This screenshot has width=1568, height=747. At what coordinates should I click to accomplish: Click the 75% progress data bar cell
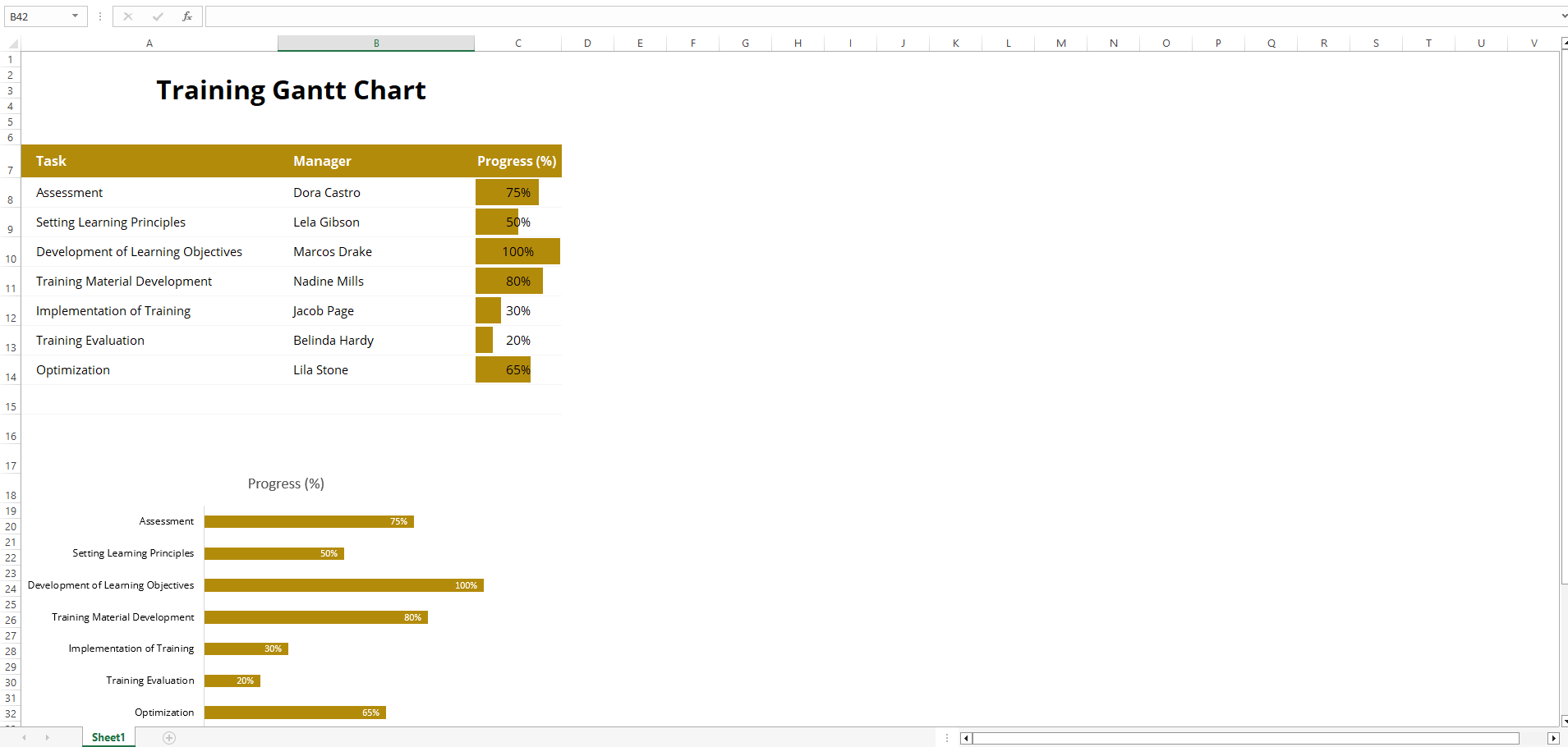point(518,193)
